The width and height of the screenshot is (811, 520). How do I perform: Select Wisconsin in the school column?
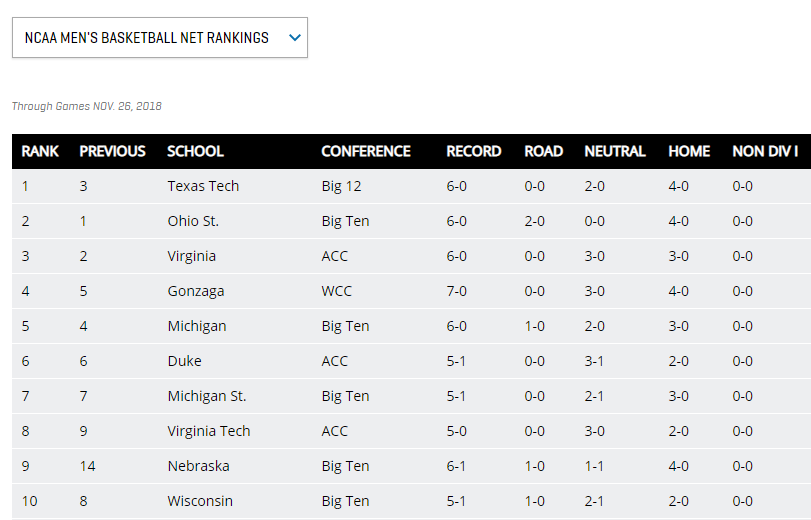(x=200, y=501)
